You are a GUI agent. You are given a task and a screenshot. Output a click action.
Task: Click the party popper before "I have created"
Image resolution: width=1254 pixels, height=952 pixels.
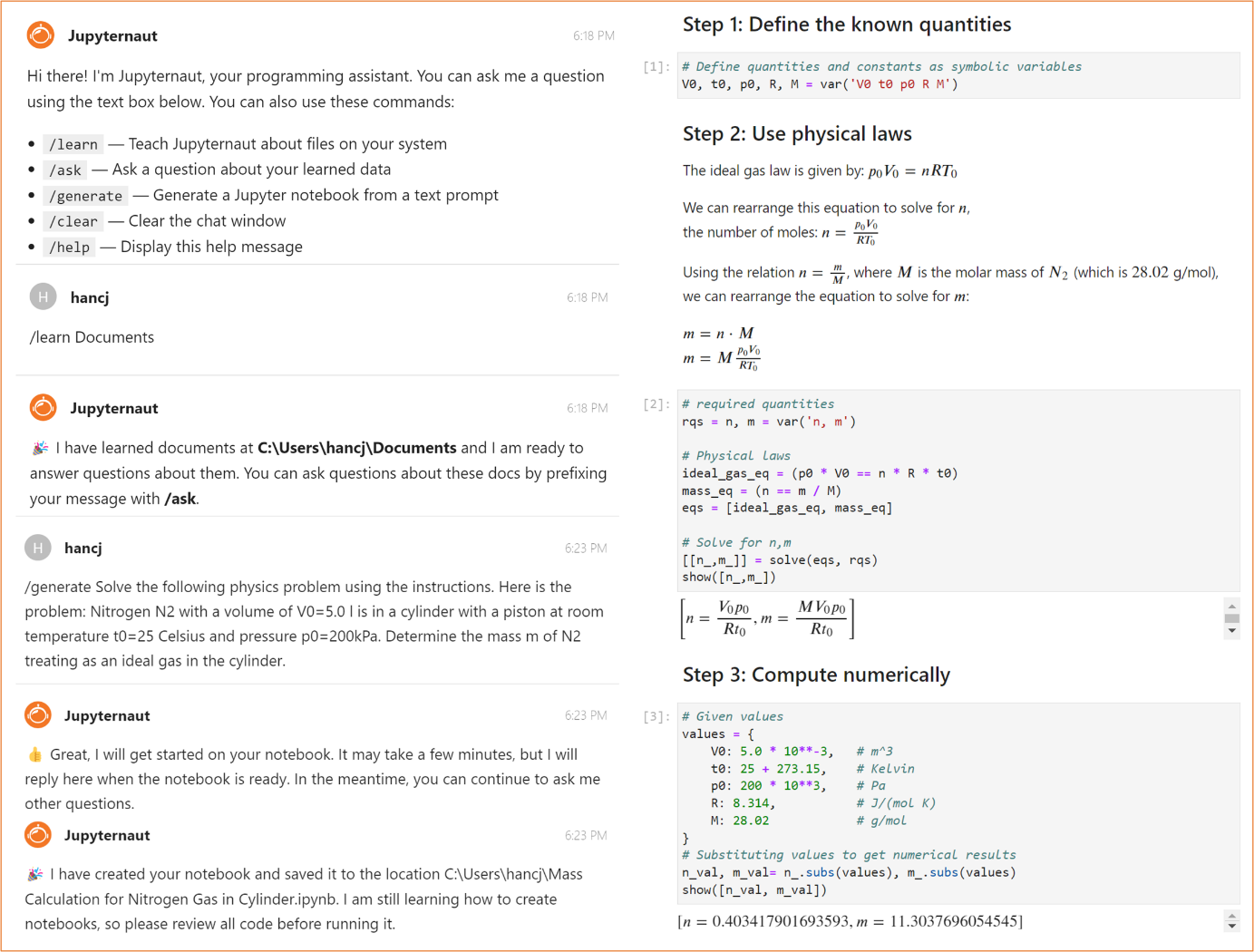35,874
